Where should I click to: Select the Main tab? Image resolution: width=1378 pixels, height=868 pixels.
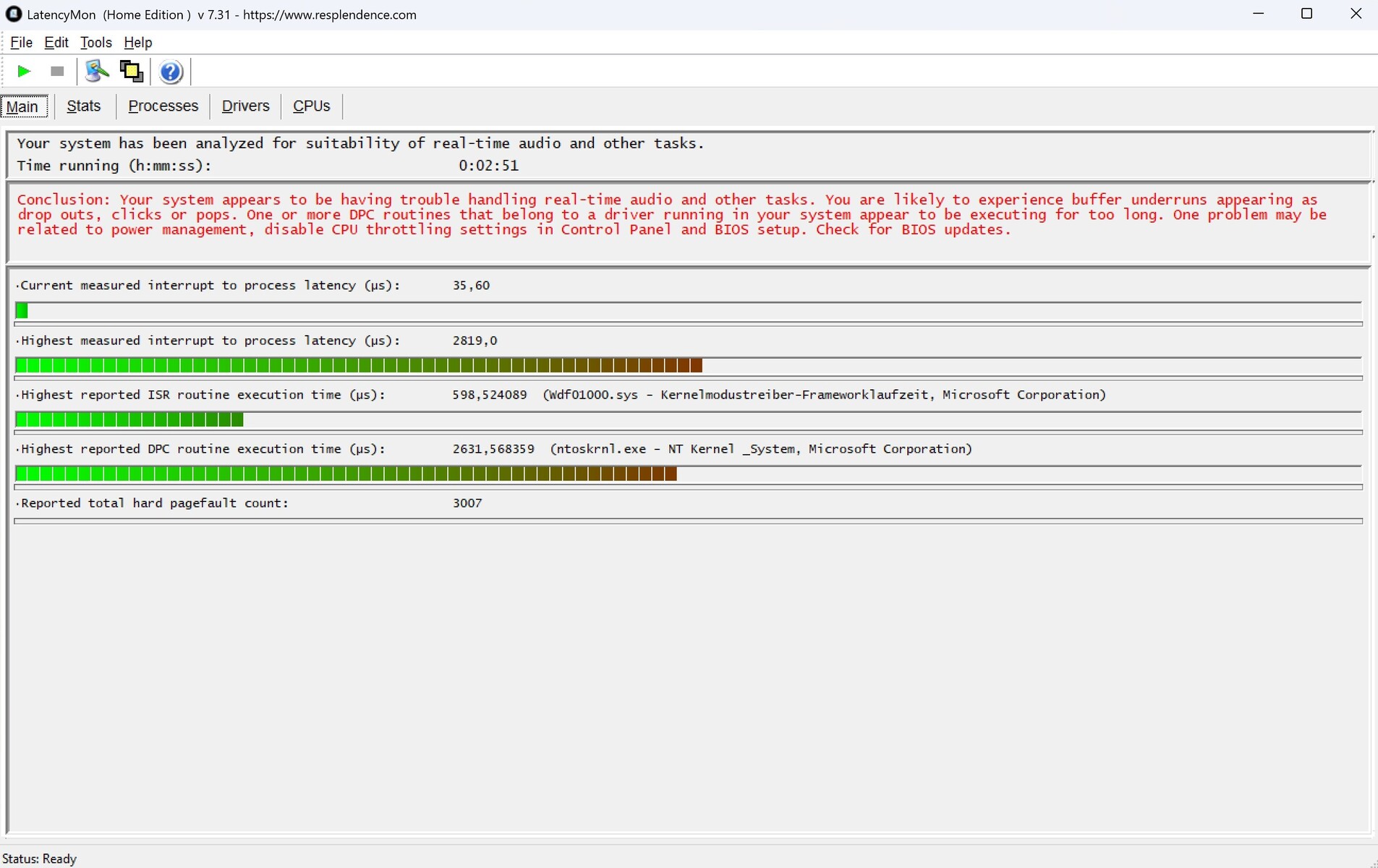click(23, 106)
